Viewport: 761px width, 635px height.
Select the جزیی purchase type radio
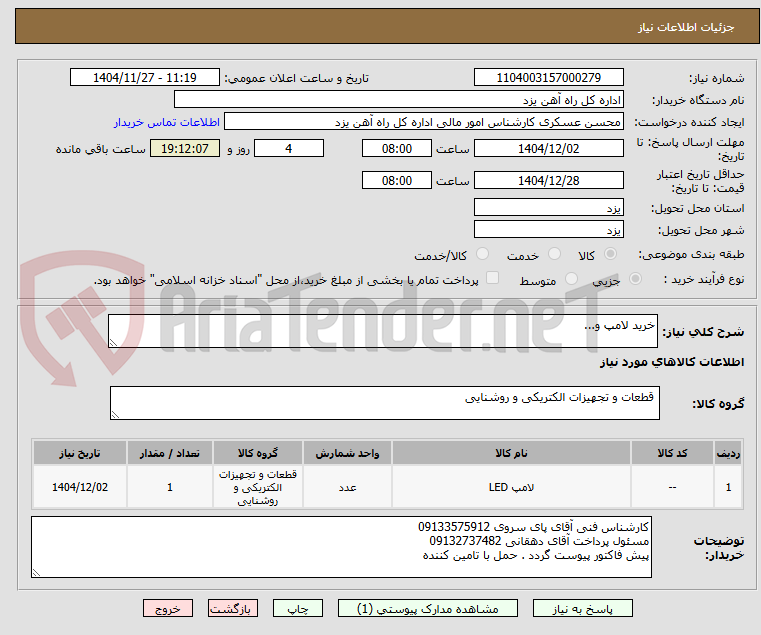coord(635,279)
